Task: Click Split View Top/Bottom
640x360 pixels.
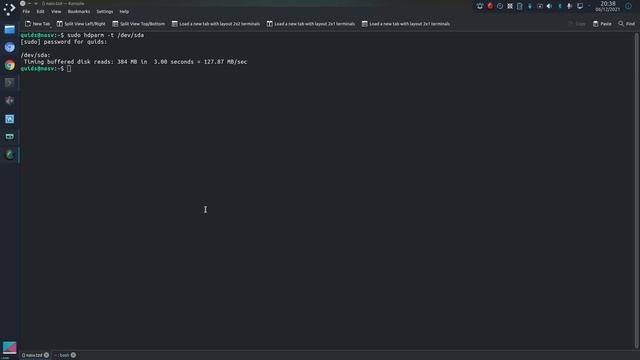Action: pyautogui.click(x=139, y=24)
